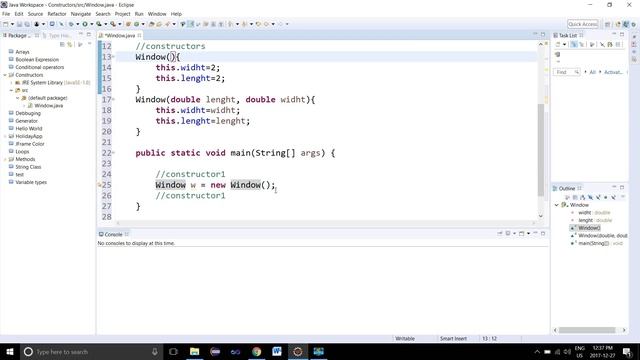
Task: Open the Source menu
Action: coord(35,14)
